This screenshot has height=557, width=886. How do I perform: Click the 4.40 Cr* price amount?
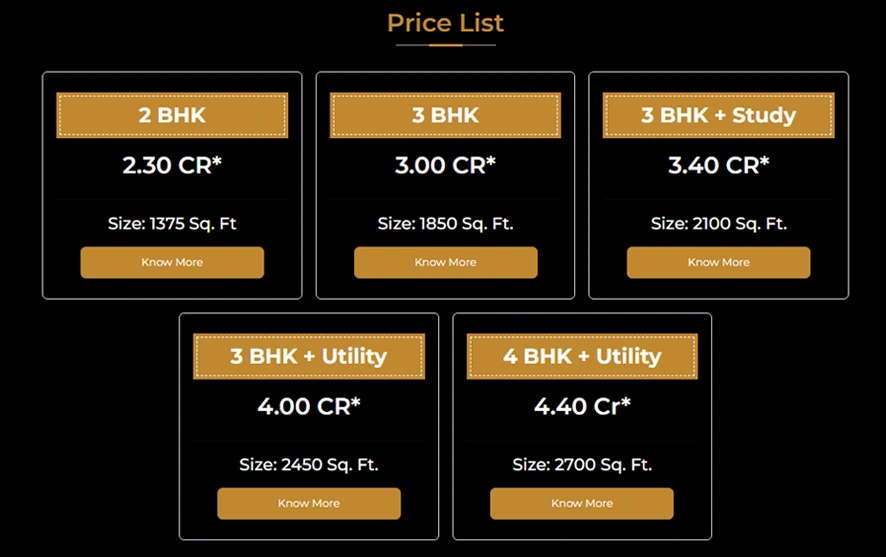[x=581, y=407]
